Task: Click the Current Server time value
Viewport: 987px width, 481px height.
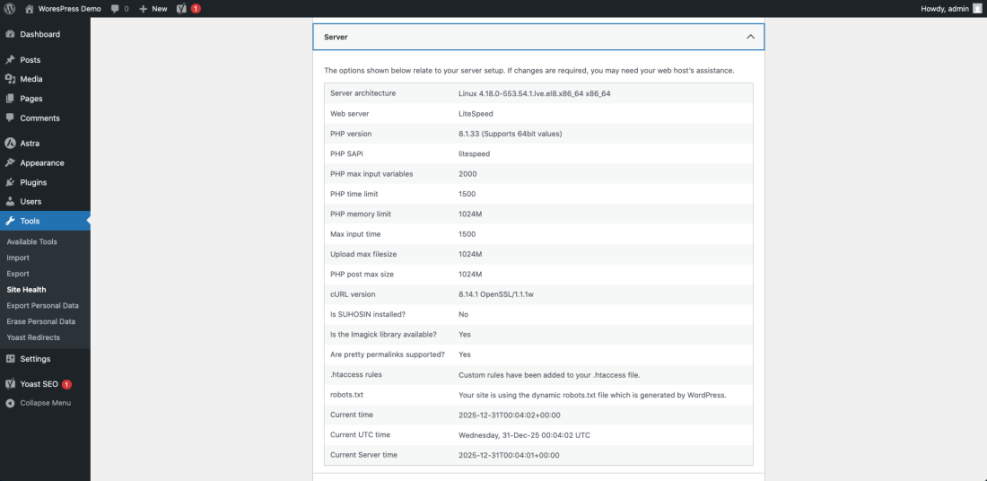Action: coord(509,455)
